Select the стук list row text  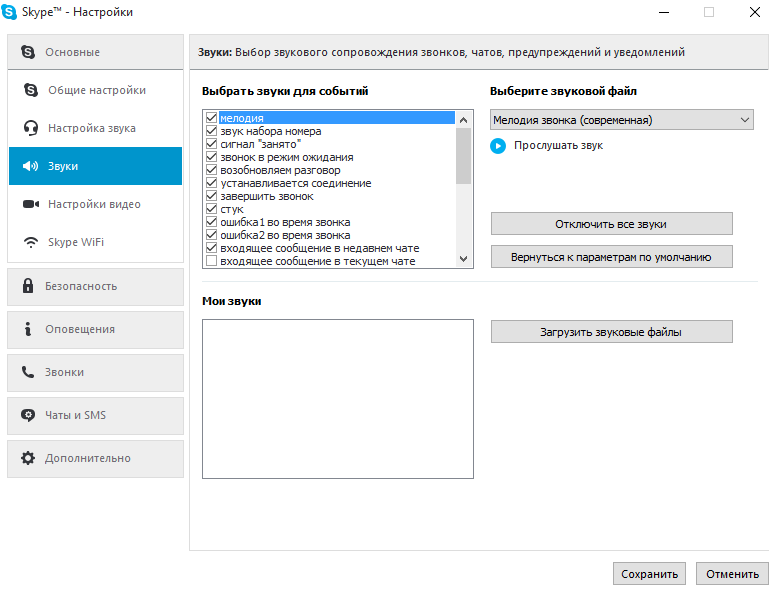(x=232, y=209)
